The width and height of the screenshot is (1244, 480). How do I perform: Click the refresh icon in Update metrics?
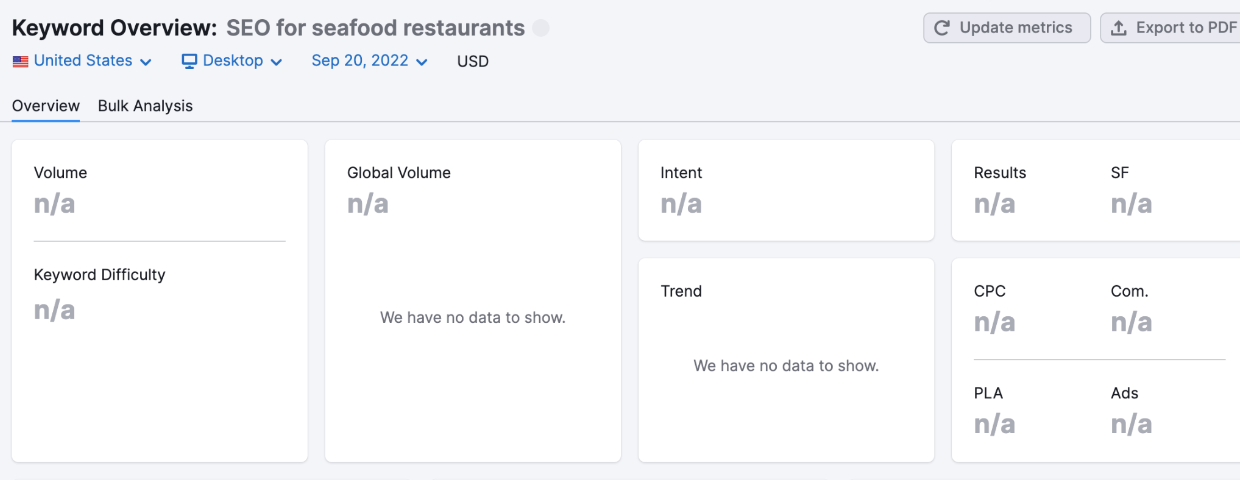tap(942, 28)
